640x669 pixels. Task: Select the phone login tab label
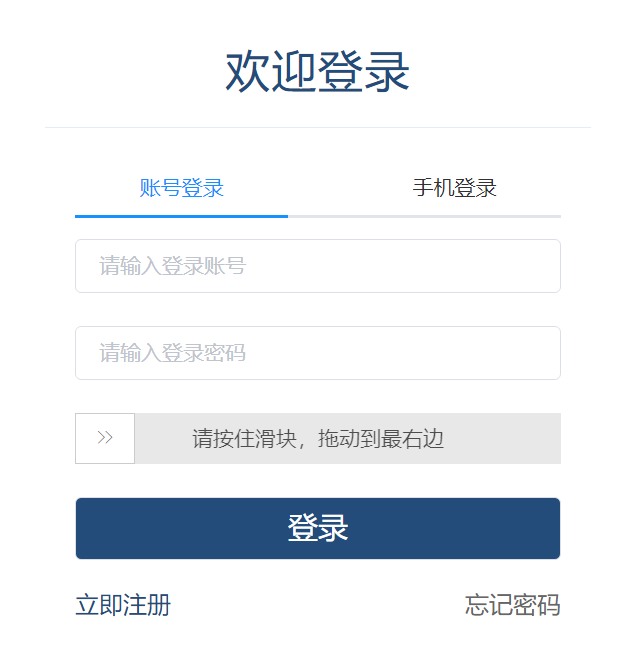pos(454,188)
